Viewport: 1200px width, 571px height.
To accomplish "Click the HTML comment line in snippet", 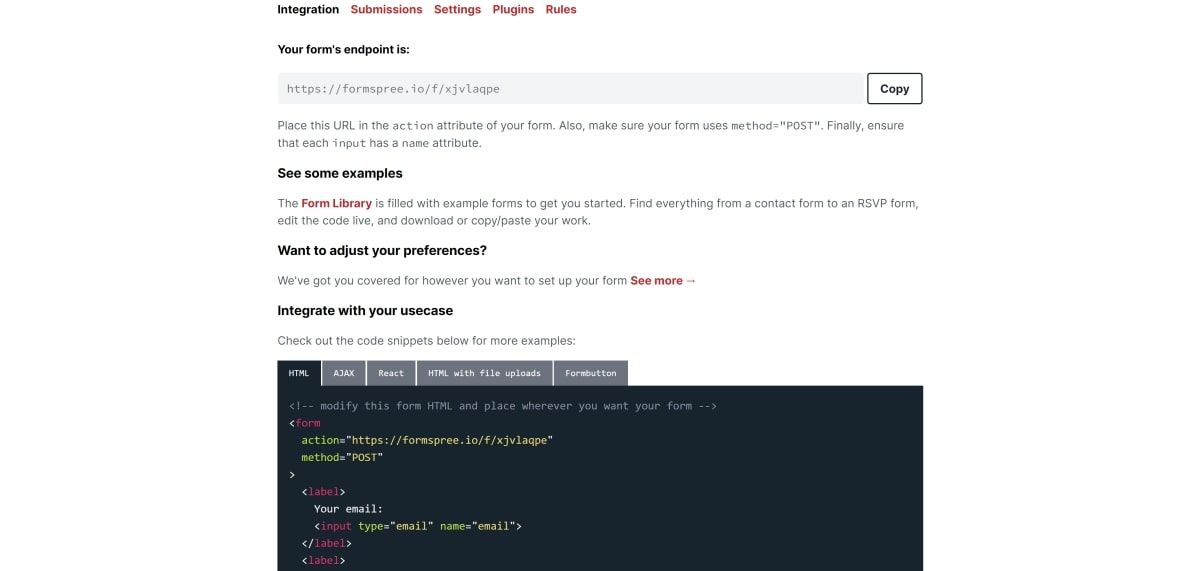I will coord(503,406).
